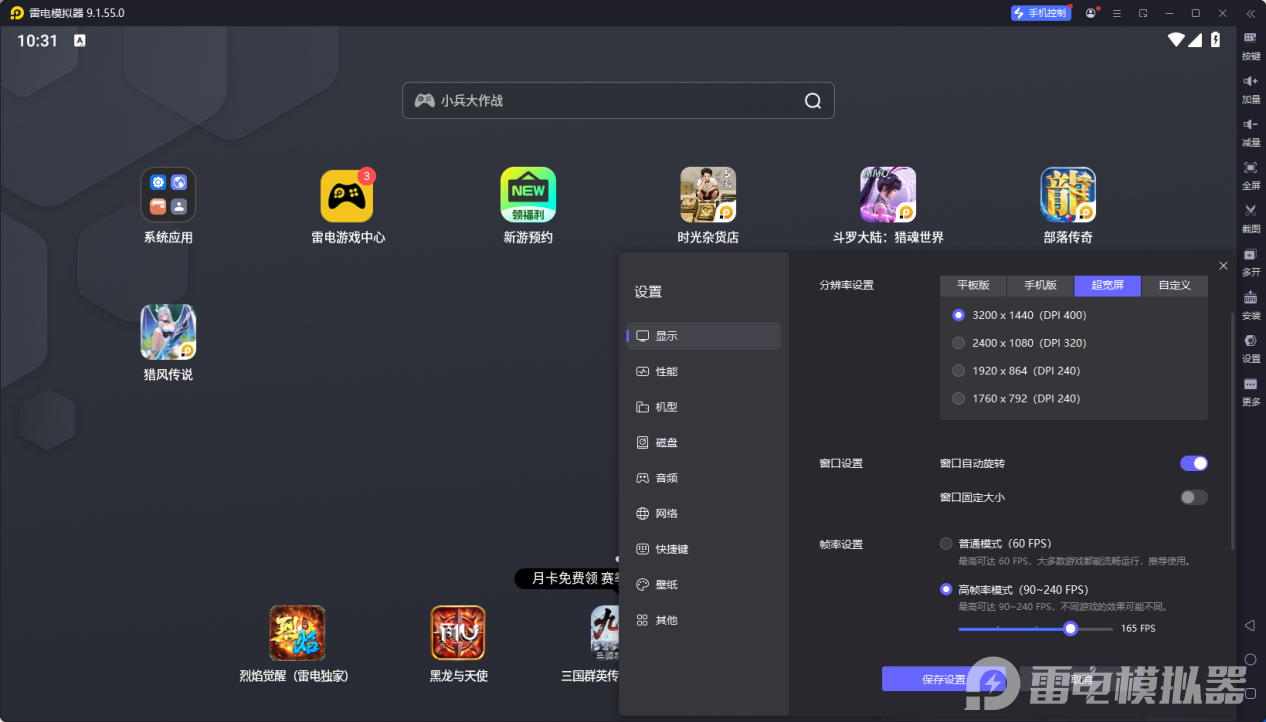The width and height of the screenshot is (1266, 722).
Task: Launch the 雷电游戏中心 game center app
Action: (x=348, y=196)
